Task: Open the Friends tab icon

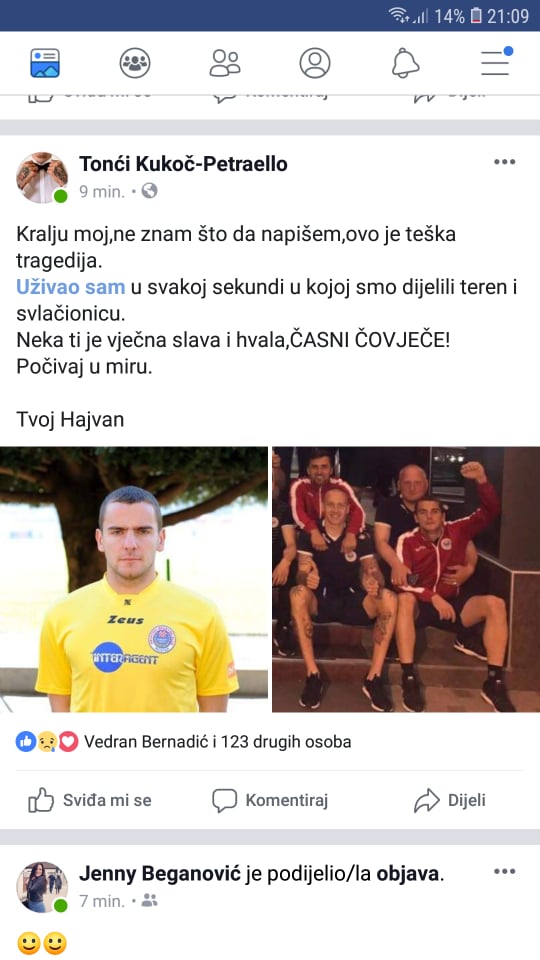Action: tap(225, 63)
